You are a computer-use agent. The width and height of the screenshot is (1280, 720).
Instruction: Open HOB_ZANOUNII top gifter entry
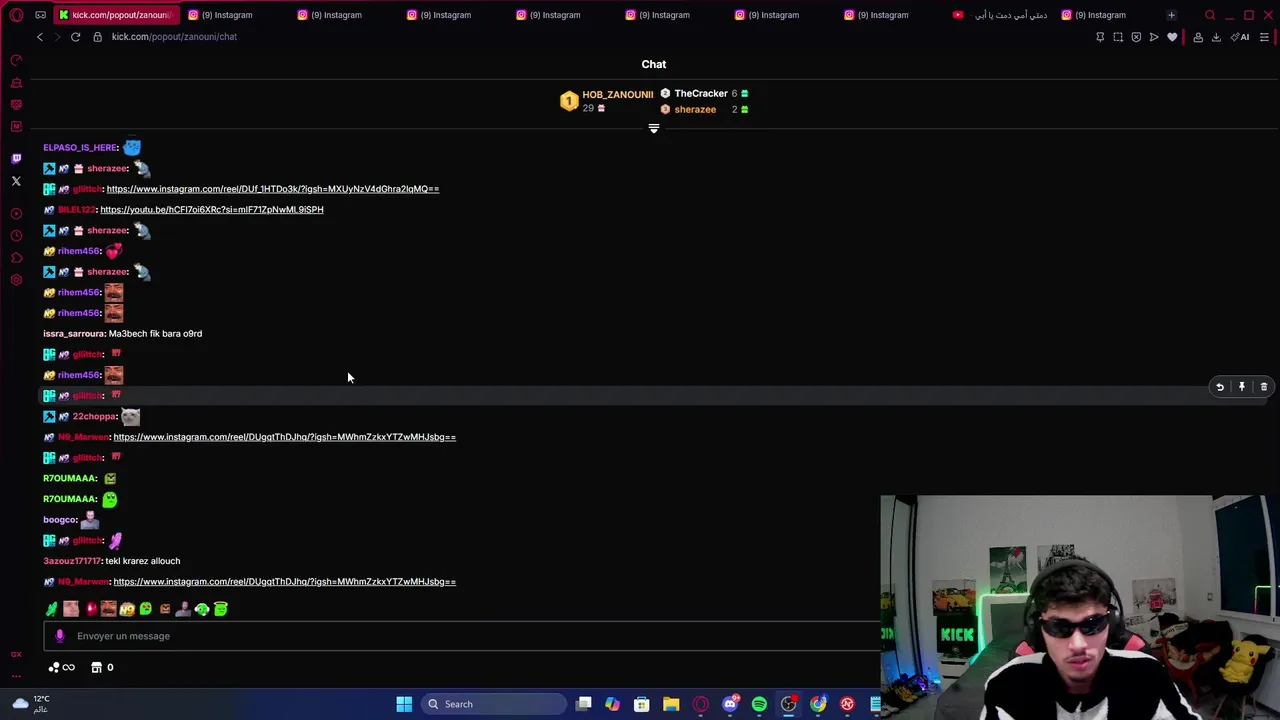tap(606, 101)
